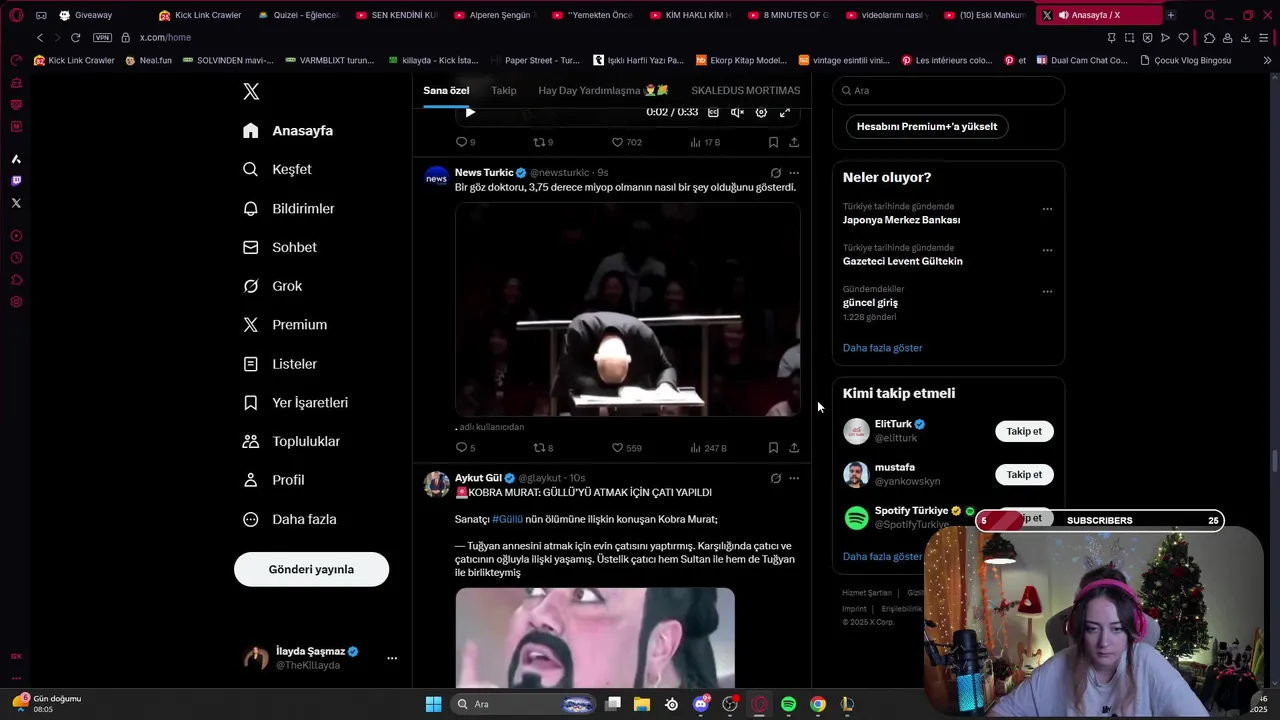Share the News Turkic post
This screenshot has height=720, width=1280.
[794, 448]
